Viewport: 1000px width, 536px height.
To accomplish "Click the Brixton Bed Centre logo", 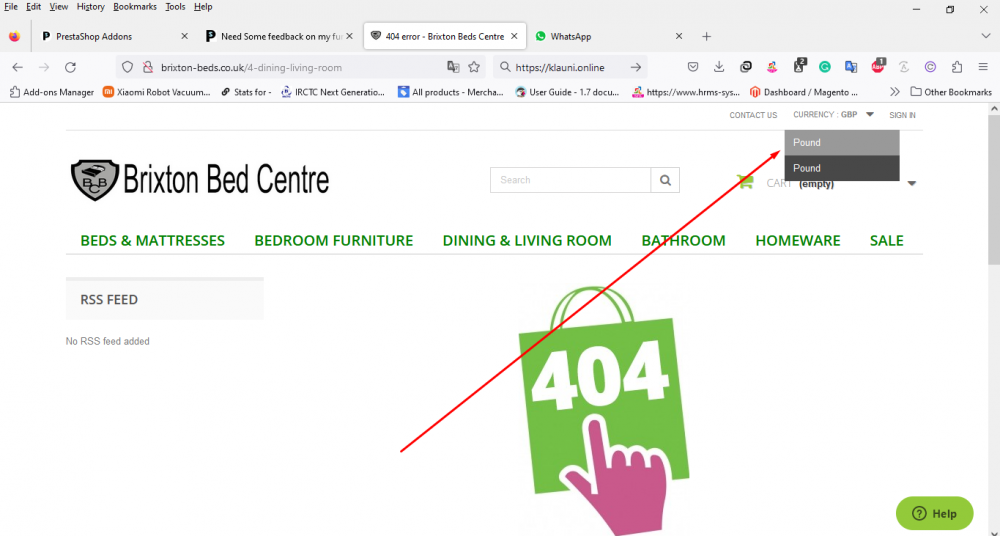I will pyautogui.click(x=200, y=180).
